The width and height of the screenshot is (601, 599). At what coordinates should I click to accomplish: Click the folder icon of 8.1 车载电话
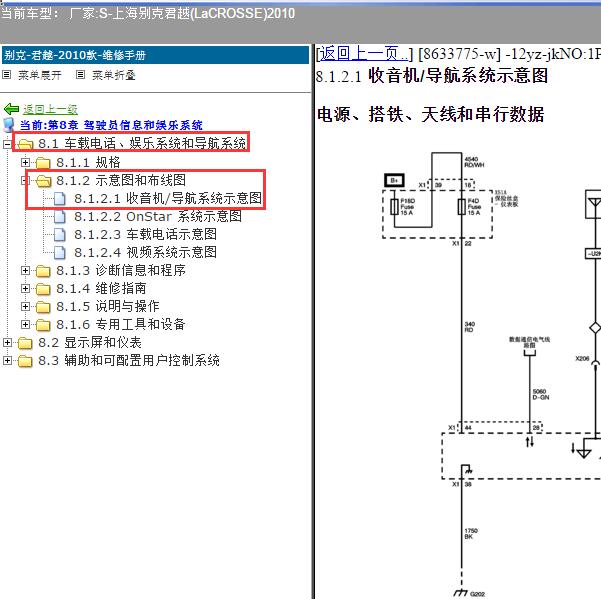point(25,144)
